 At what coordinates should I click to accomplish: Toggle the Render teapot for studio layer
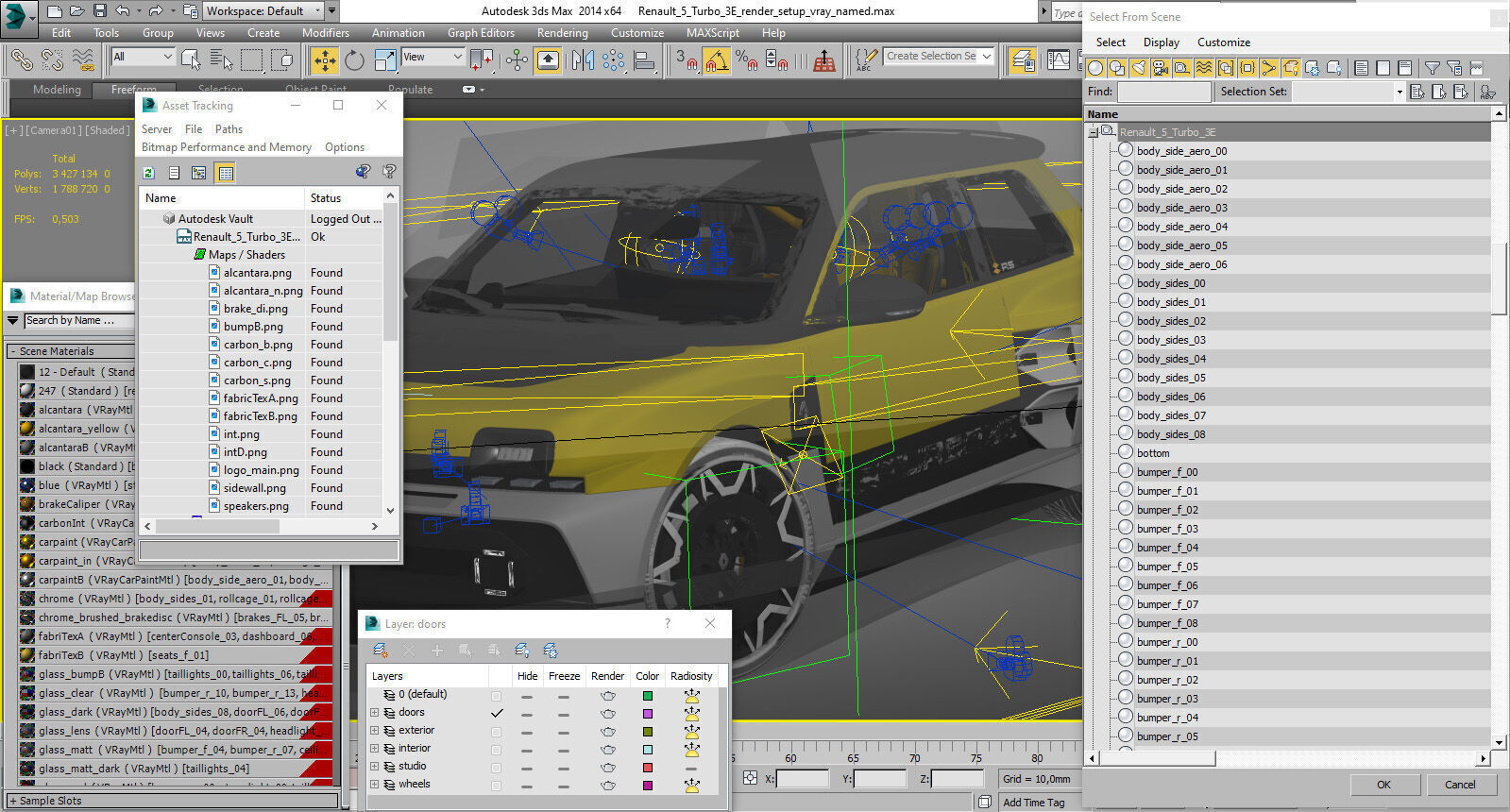click(607, 767)
